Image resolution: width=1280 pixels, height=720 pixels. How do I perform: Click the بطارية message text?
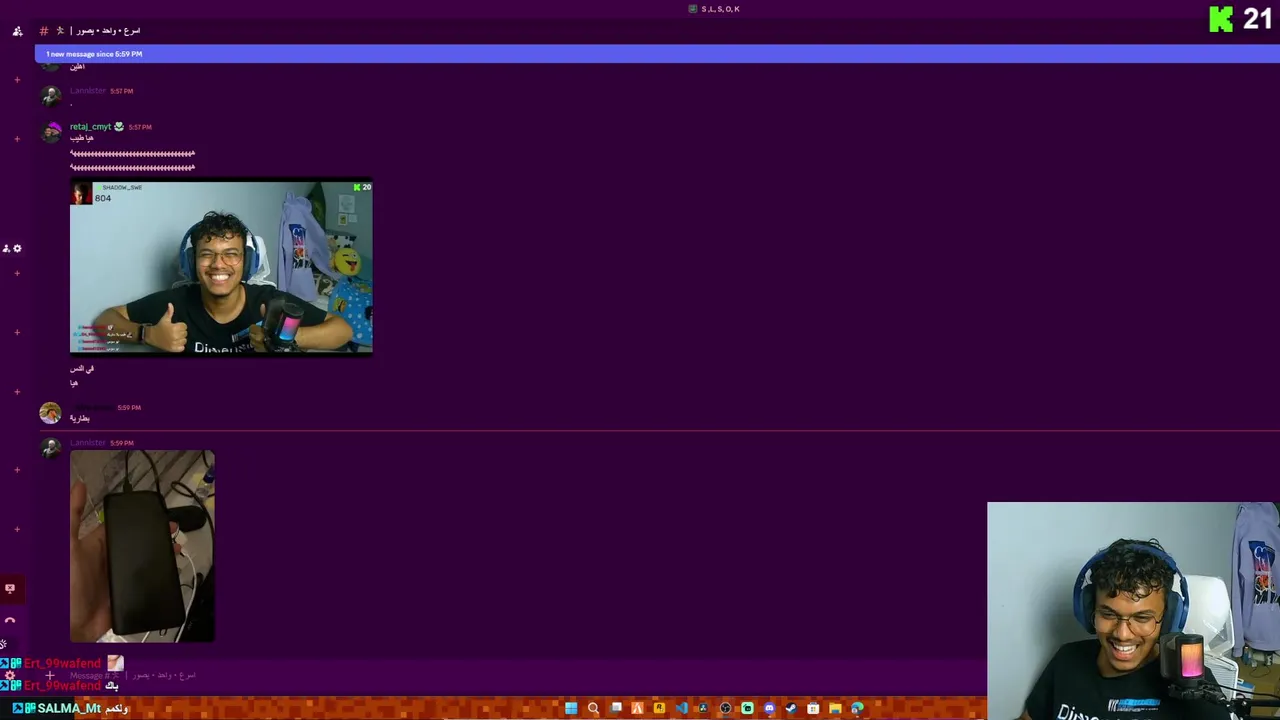point(80,419)
